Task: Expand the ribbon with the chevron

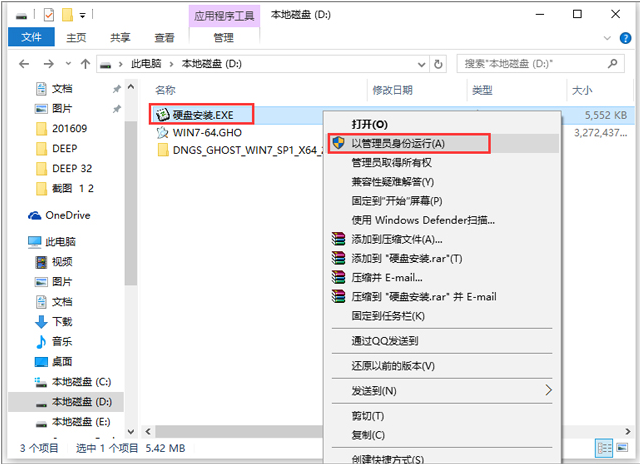Action: (607, 38)
